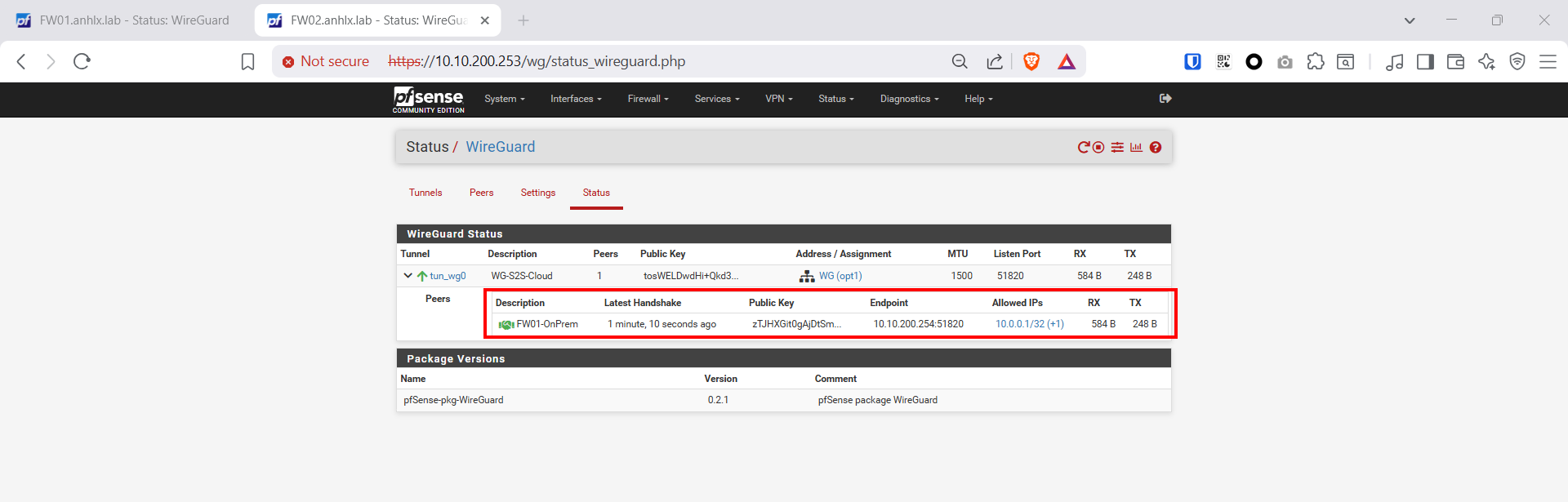The height and width of the screenshot is (502, 1568).
Task: Toggle the browser sidebar panel
Action: (1425, 61)
